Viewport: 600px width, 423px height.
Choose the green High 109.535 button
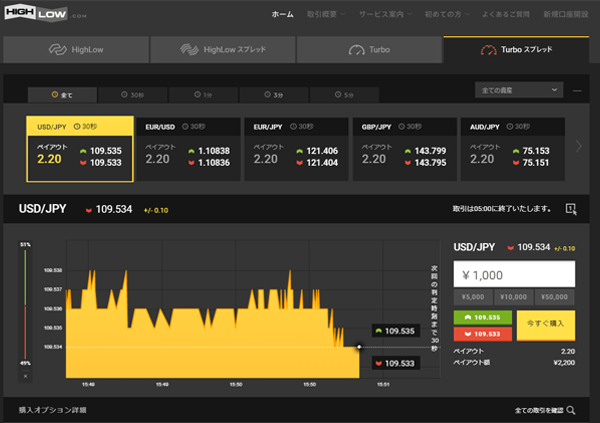click(x=483, y=317)
